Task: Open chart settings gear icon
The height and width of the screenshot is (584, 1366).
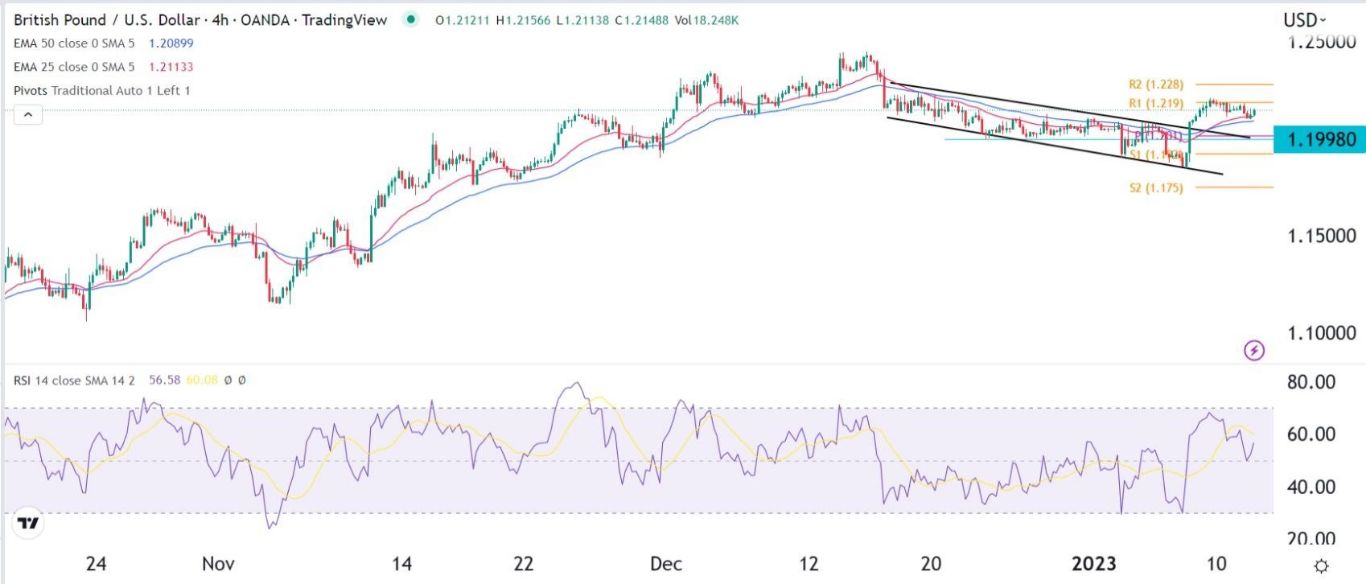Action: pos(1322,565)
